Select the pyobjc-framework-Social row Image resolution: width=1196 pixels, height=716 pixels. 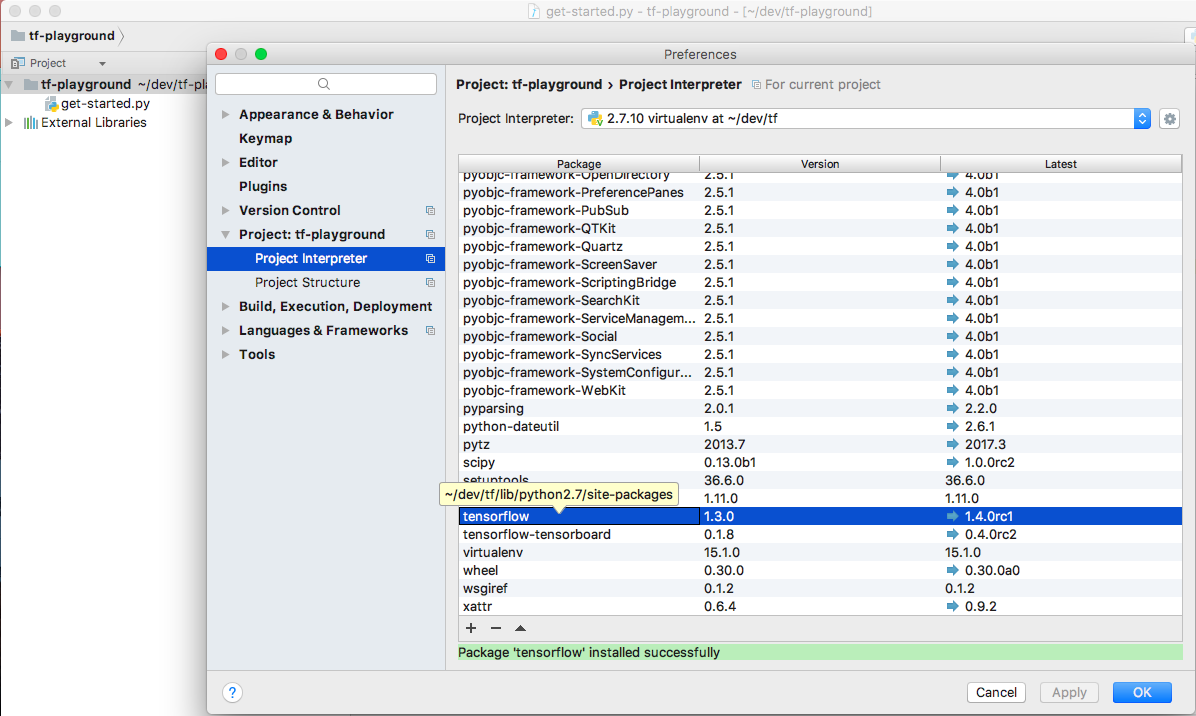(820, 336)
